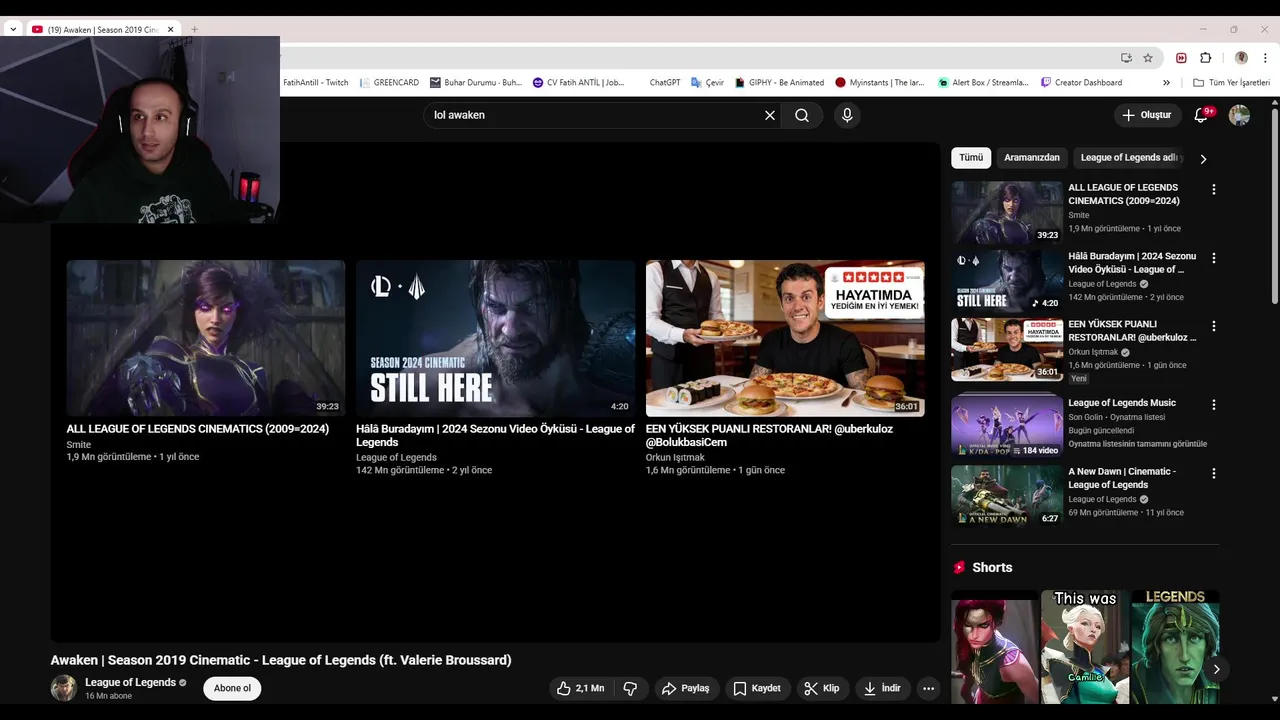The height and width of the screenshot is (720, 1280).
Task: Bookmark this page with the star icon
Action: (x=1148, y=58)
